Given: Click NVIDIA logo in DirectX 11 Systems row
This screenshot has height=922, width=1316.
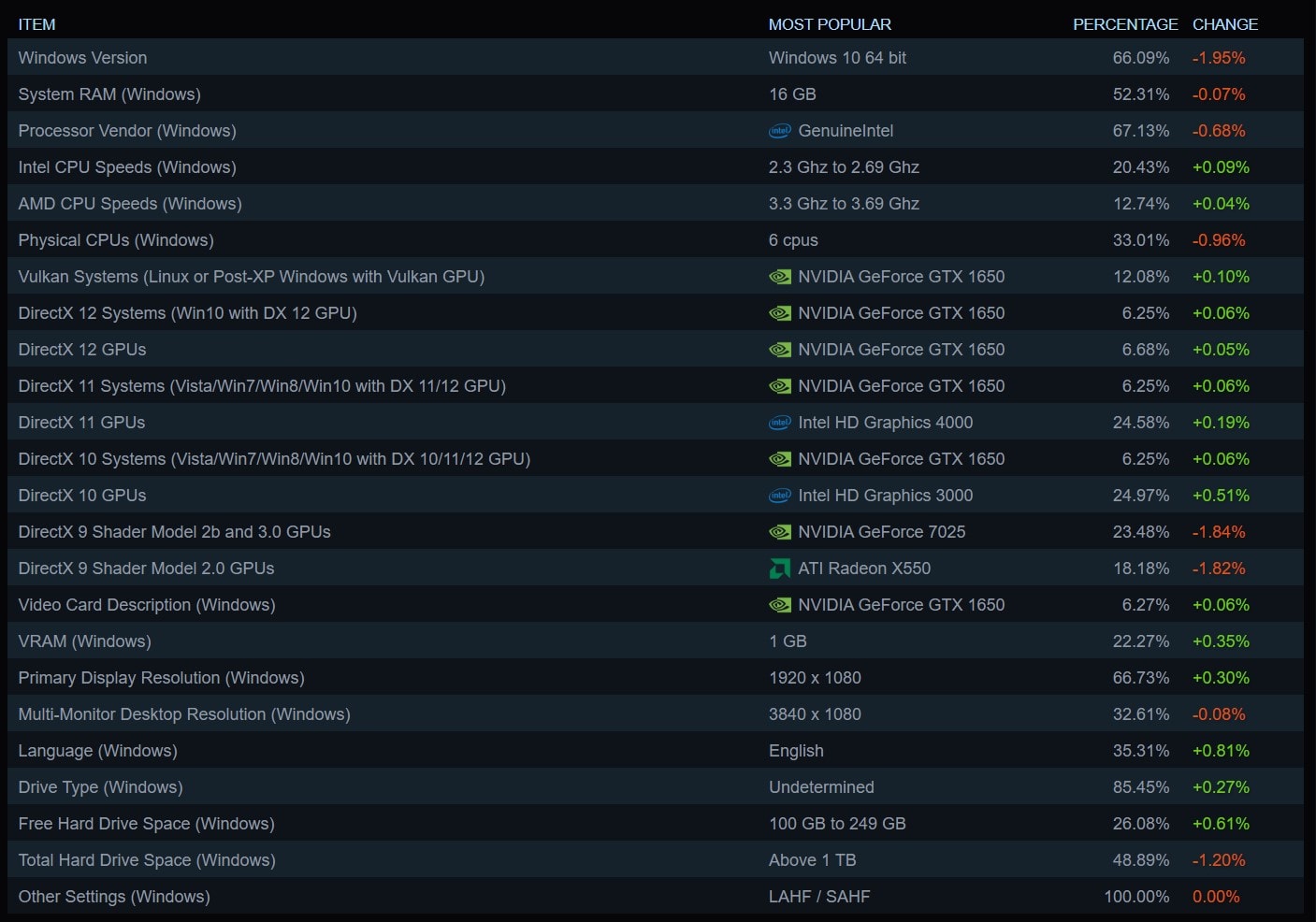Looking at the screenshot, I should [779, 386].
